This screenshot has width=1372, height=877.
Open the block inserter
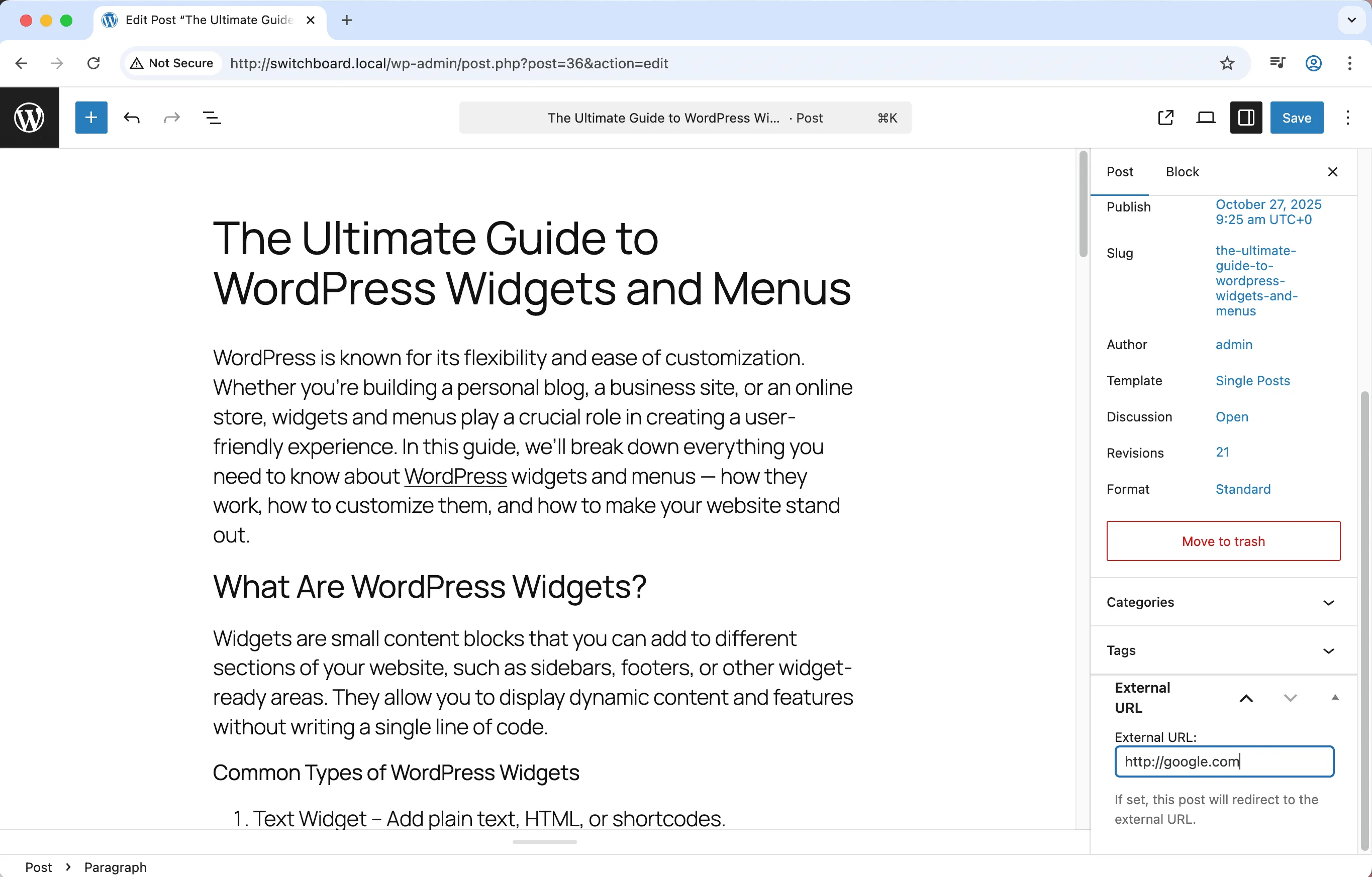[91, 118]
